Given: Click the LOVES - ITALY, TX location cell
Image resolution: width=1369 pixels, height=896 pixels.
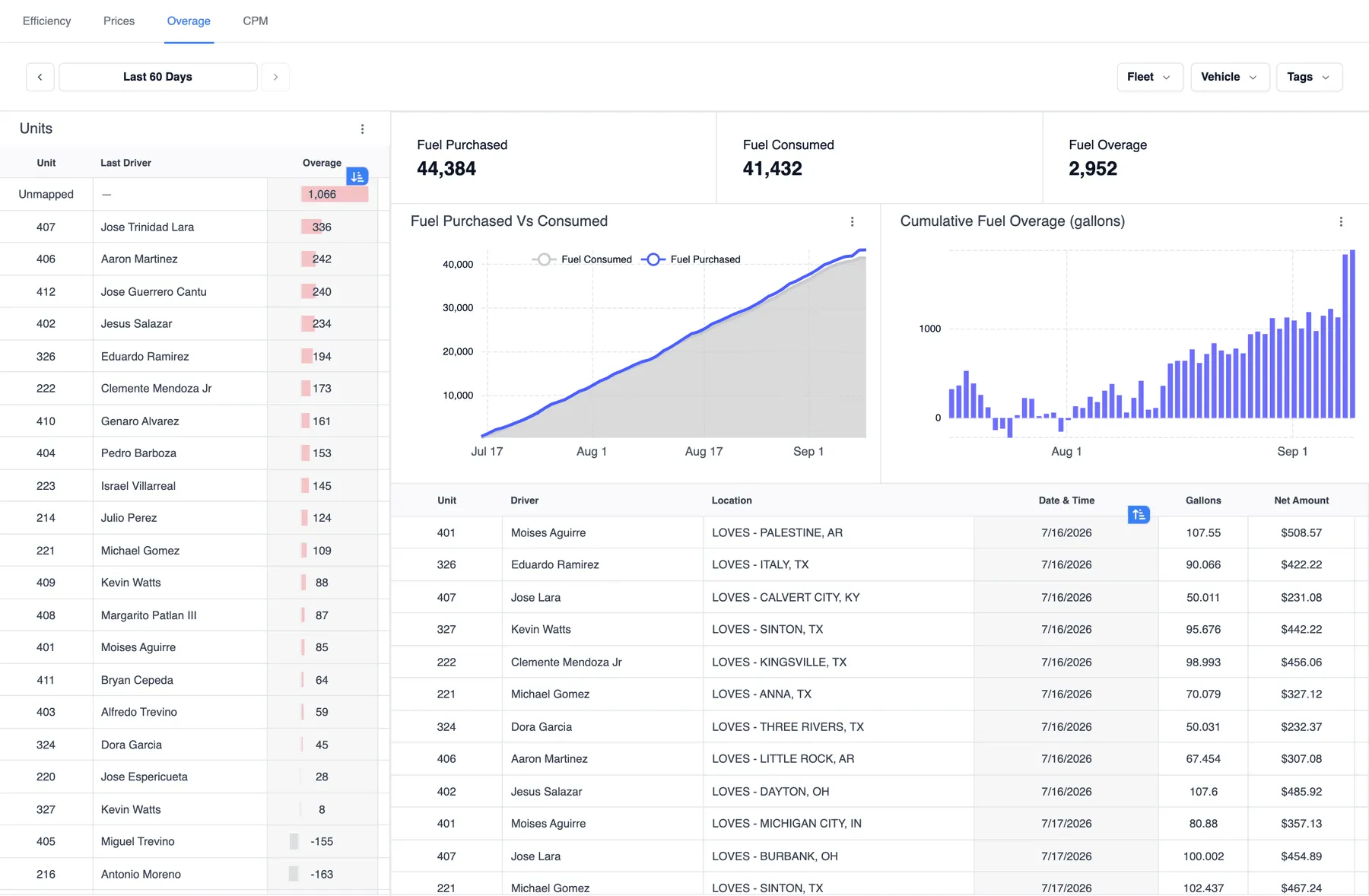Looking at the screenshot, I should pyautogui.click(x=838, y=564).
